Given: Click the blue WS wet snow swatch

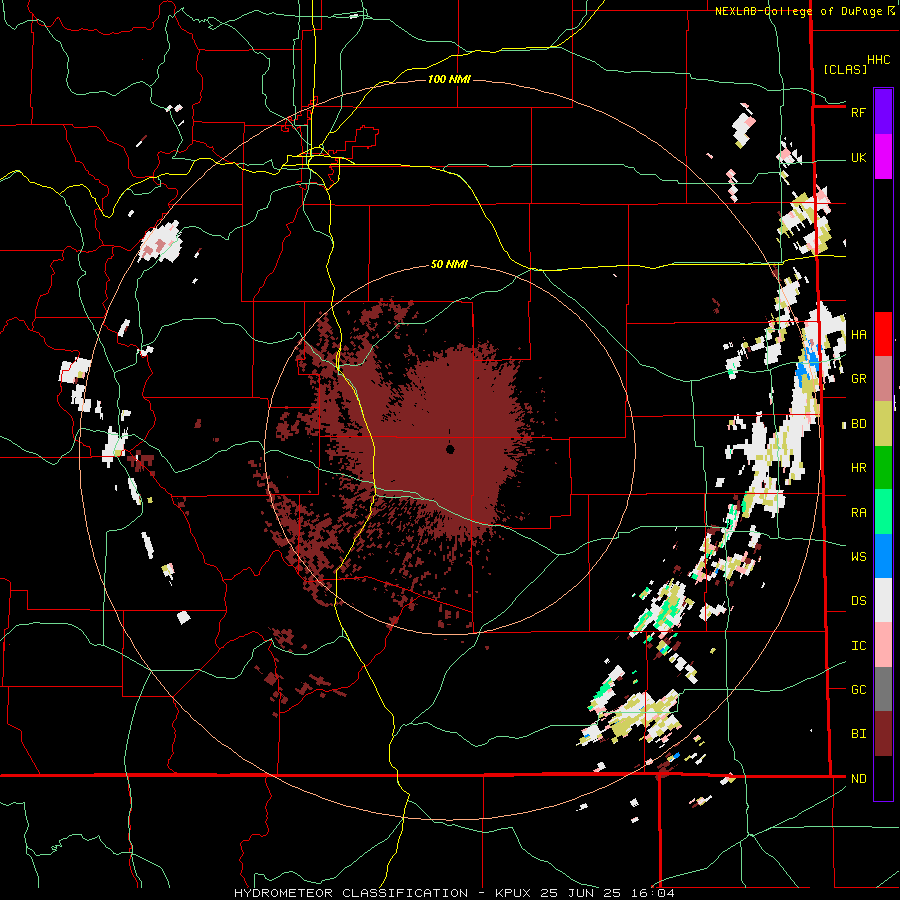Looking at the screenshot, I should point(883,556).
